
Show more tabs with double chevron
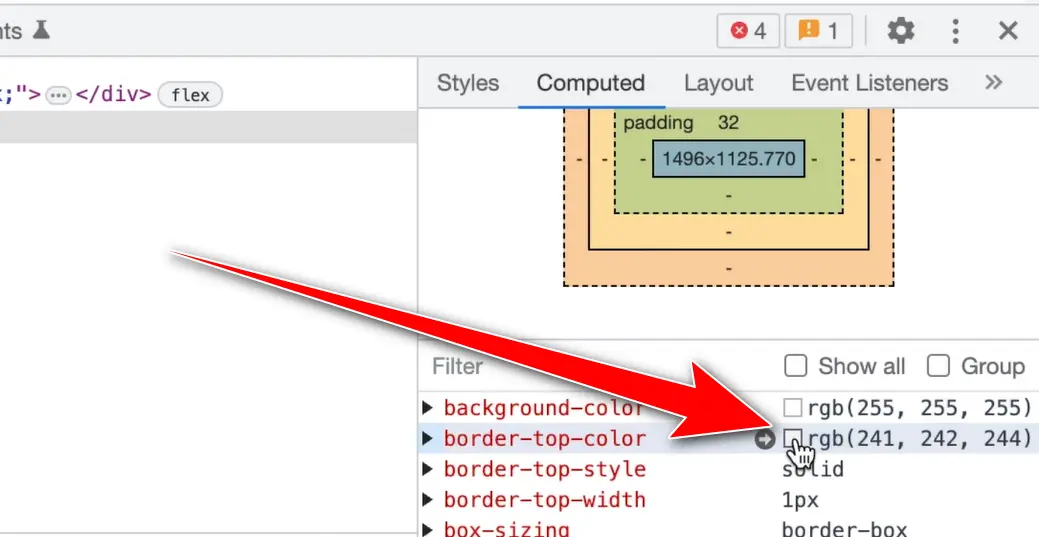click(993, 83)
